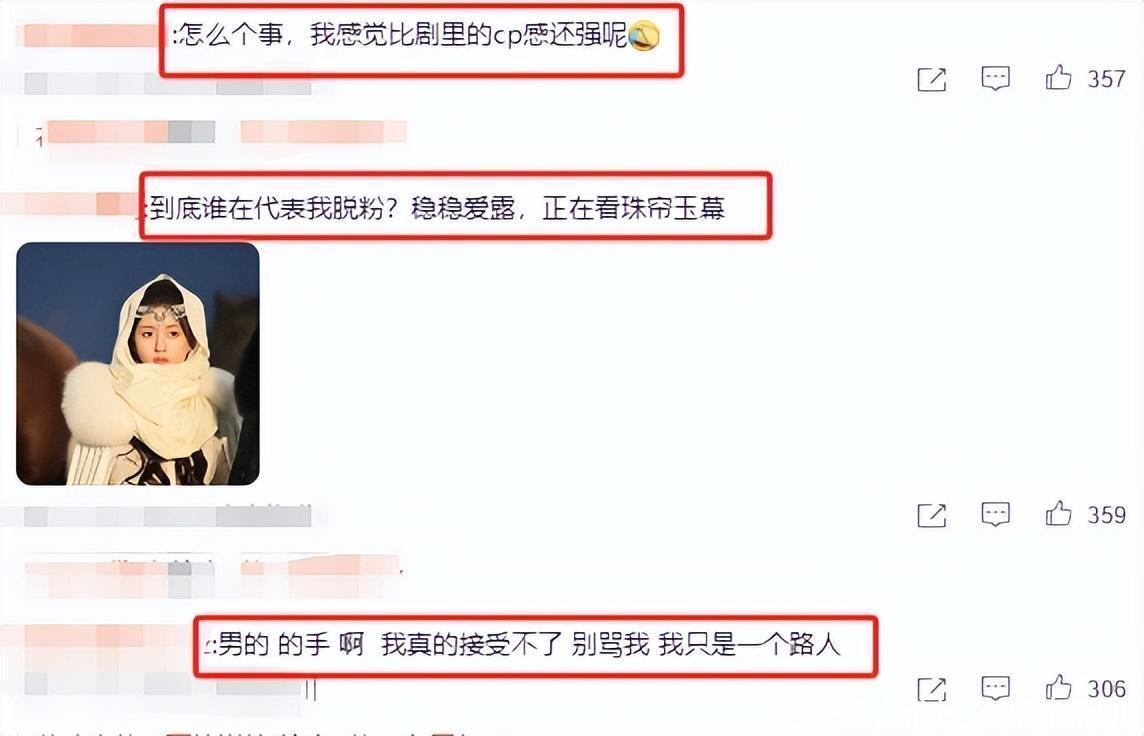The width and height of the screenshot is (1144, 736).
Task: Reply to the 到底谁在代表我脱粉 comment
Action: click(x=995, y=514)
